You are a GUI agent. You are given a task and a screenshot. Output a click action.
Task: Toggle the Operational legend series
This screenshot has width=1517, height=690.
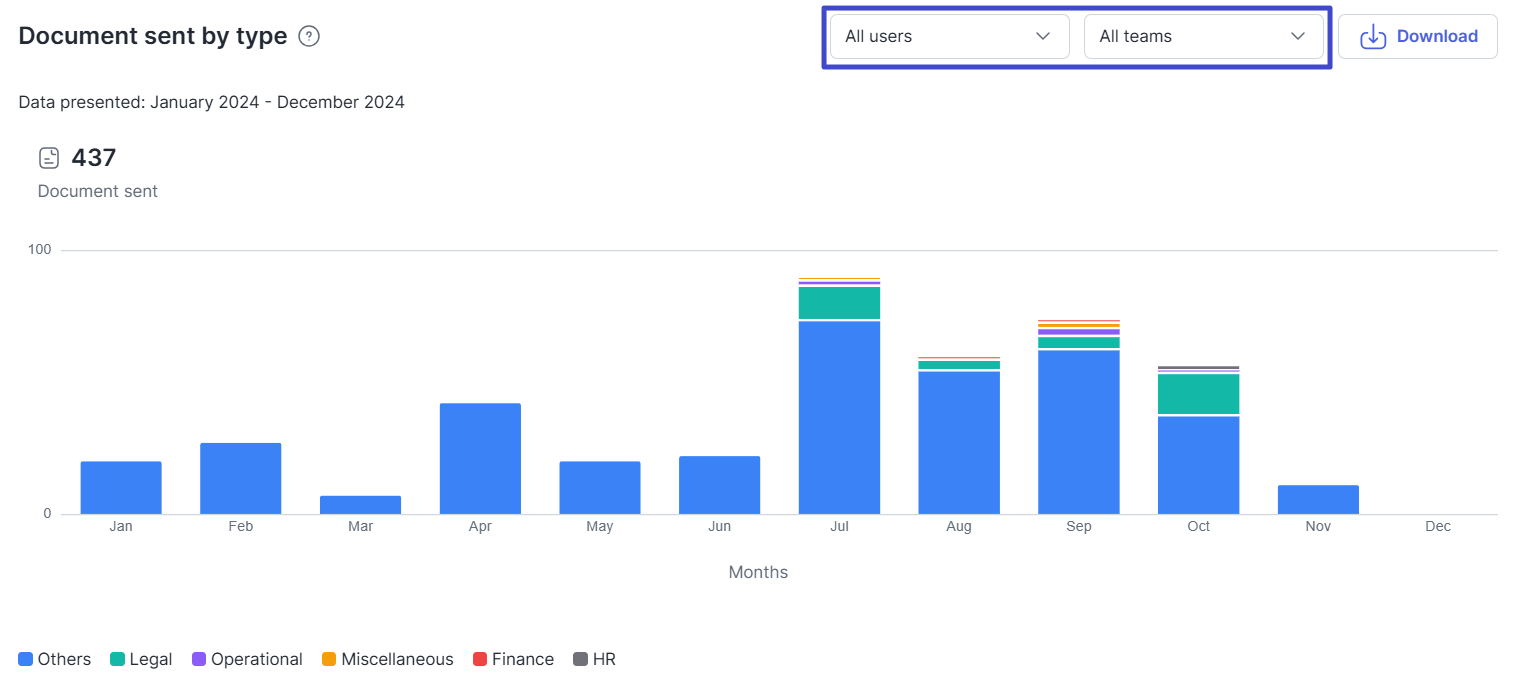[247, 659]
